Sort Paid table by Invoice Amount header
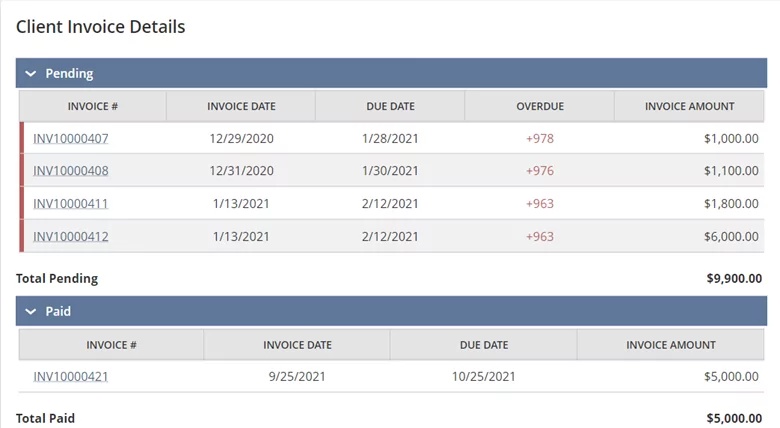 click(671, 345)
